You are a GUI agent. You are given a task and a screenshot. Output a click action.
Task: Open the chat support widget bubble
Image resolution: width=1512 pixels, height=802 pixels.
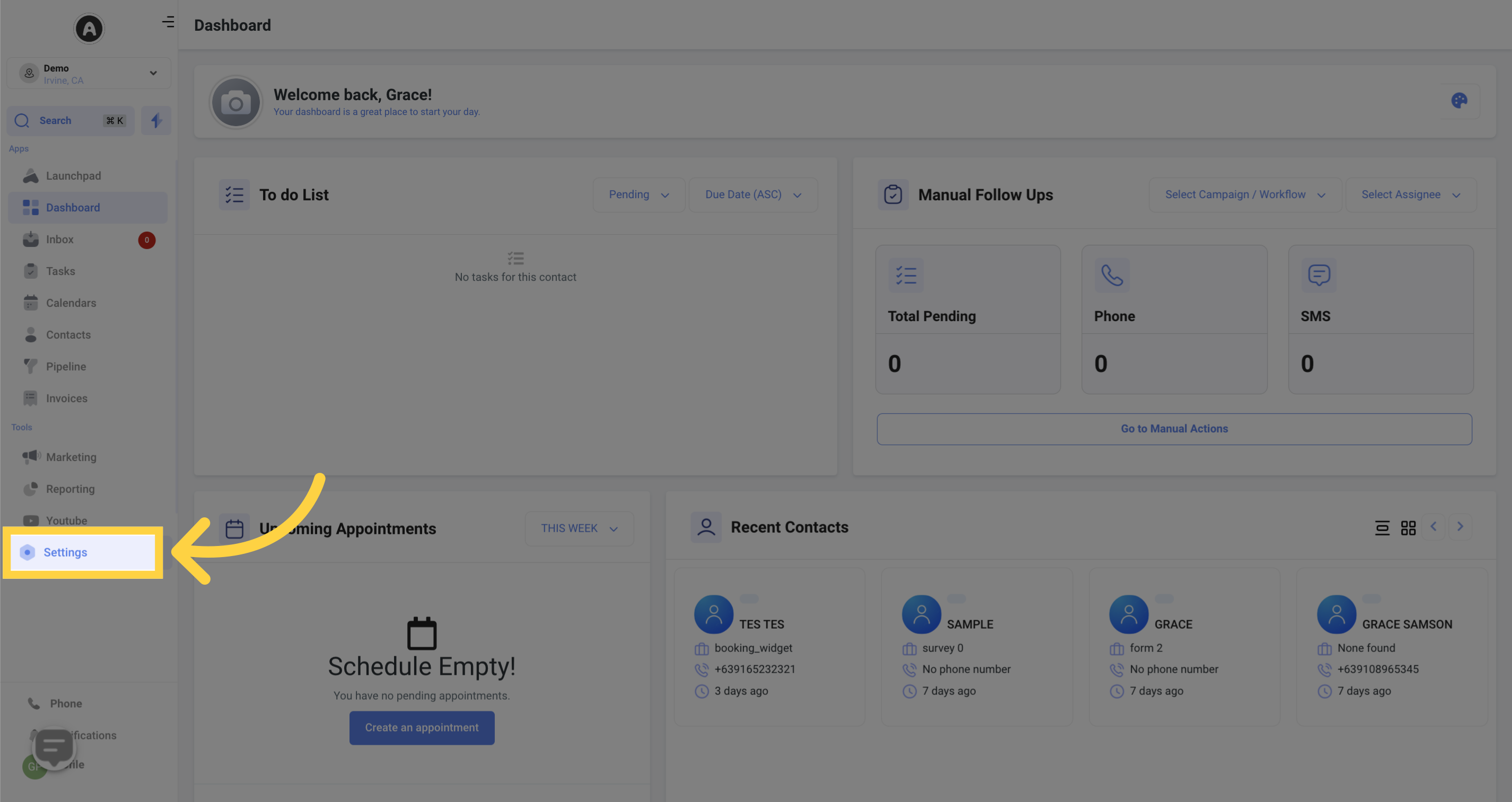[x=54, y=747]
